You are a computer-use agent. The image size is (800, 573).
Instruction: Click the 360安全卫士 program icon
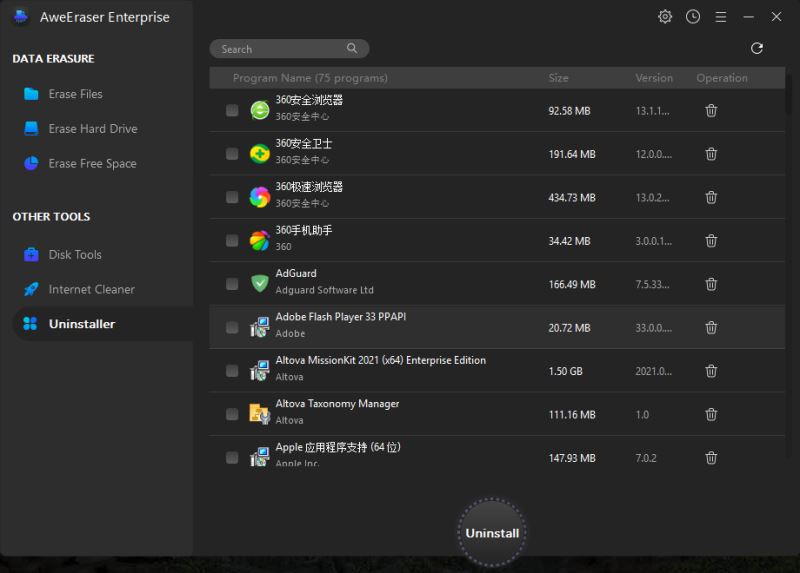260,154
